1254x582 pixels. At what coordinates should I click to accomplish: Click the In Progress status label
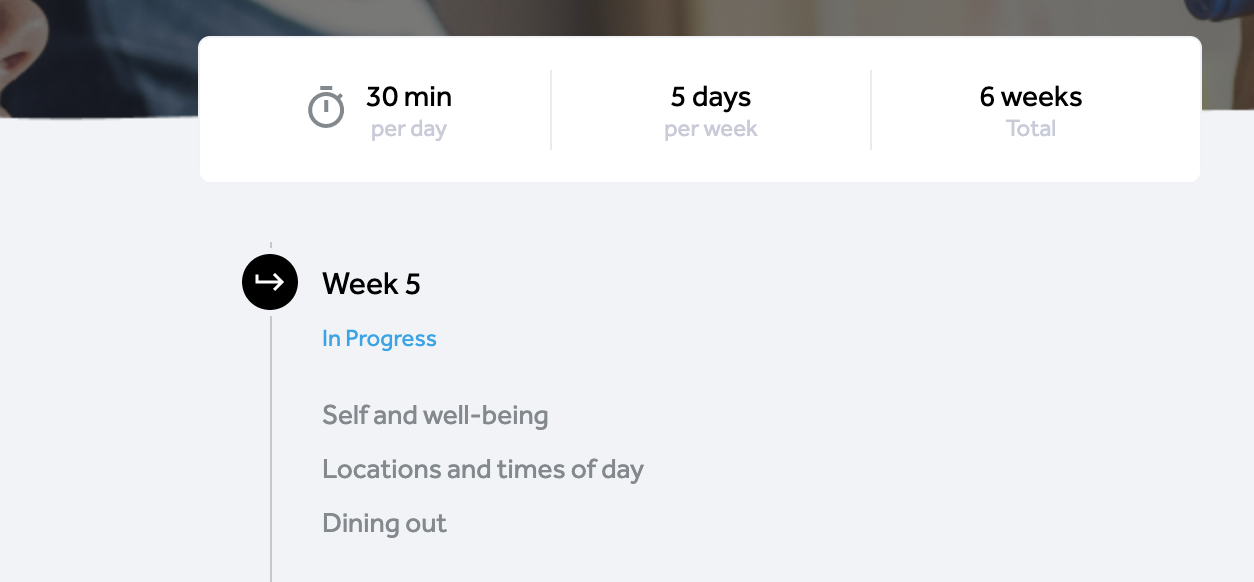[379, 339]
